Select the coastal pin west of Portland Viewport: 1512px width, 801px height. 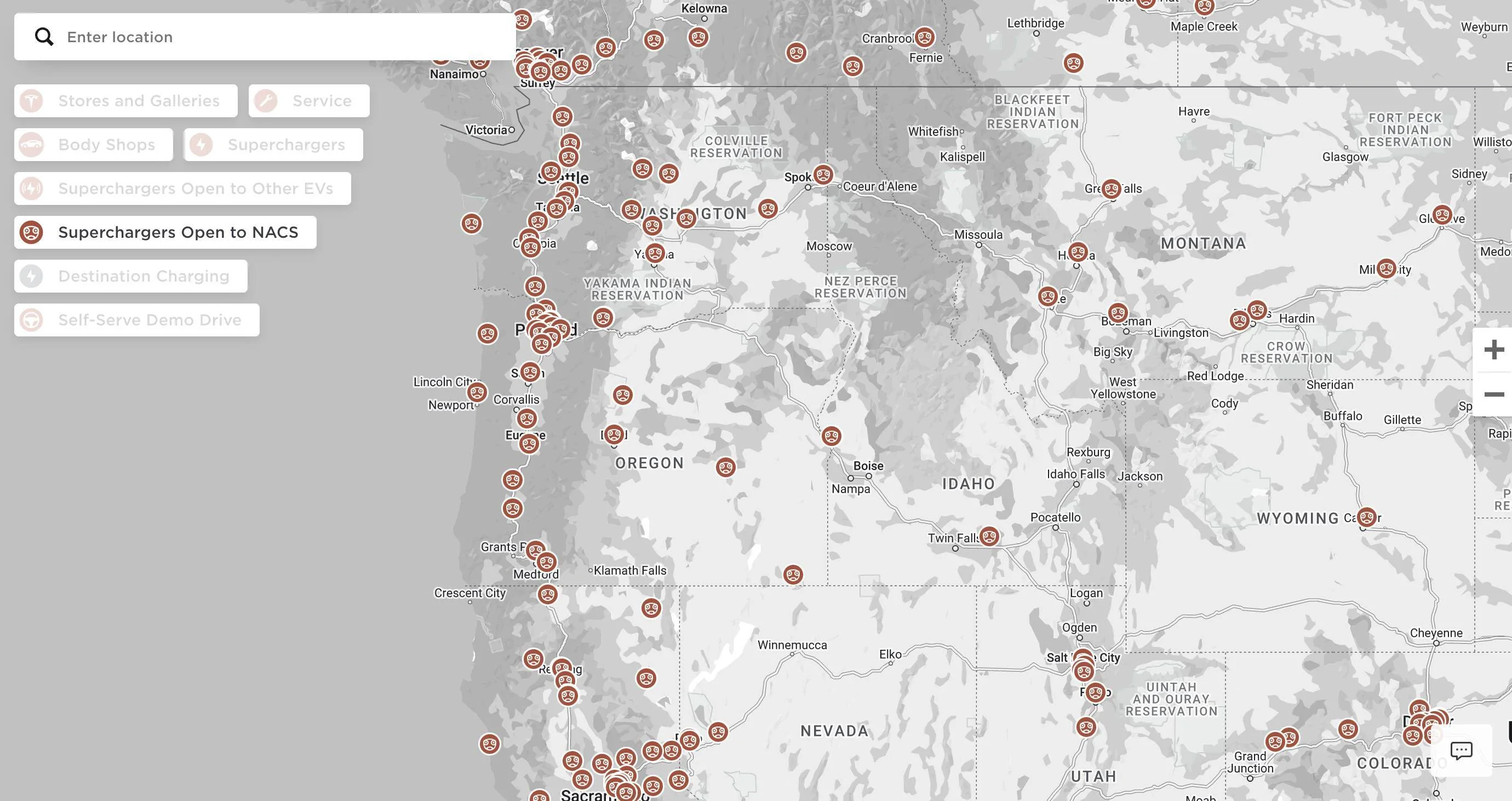[x=487, y=333]
